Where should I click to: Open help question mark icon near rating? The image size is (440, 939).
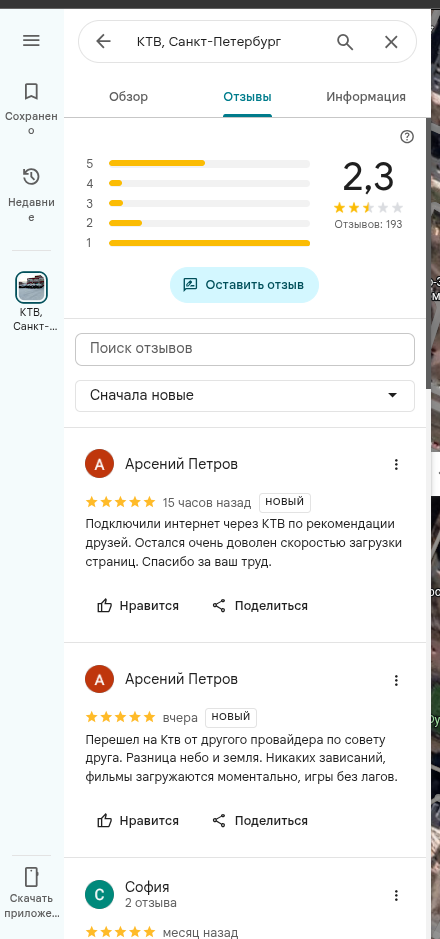point(407,137)
